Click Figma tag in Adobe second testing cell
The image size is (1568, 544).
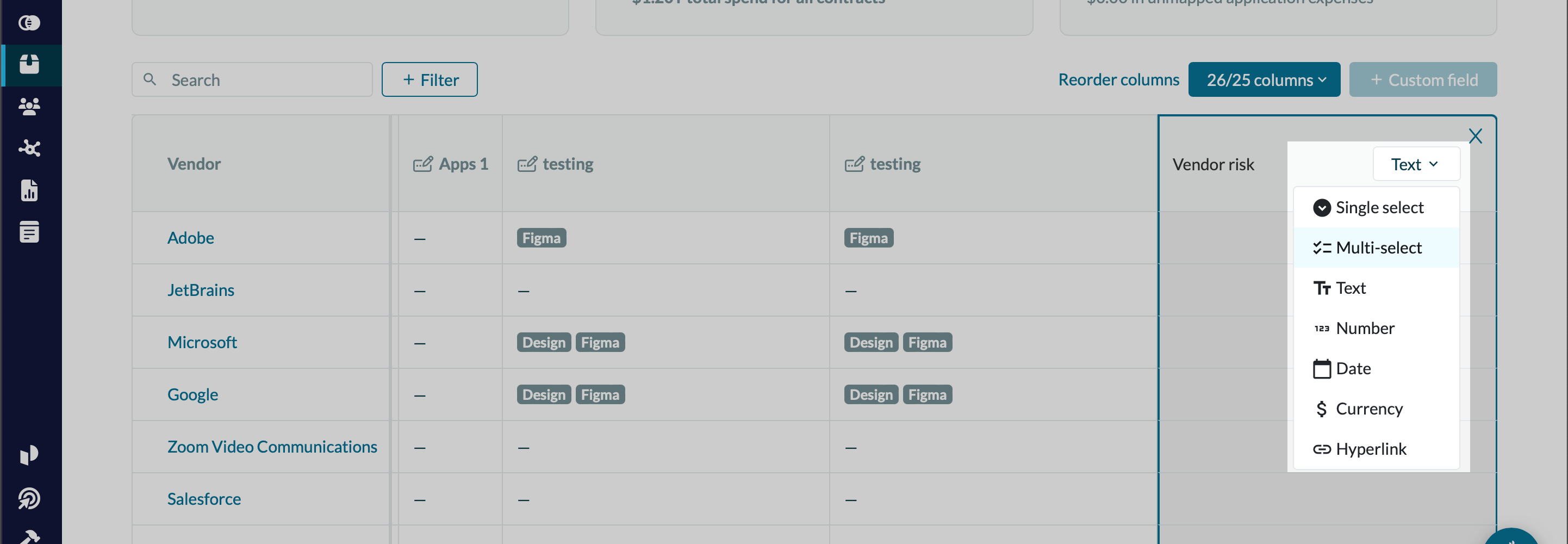[869, 238]
